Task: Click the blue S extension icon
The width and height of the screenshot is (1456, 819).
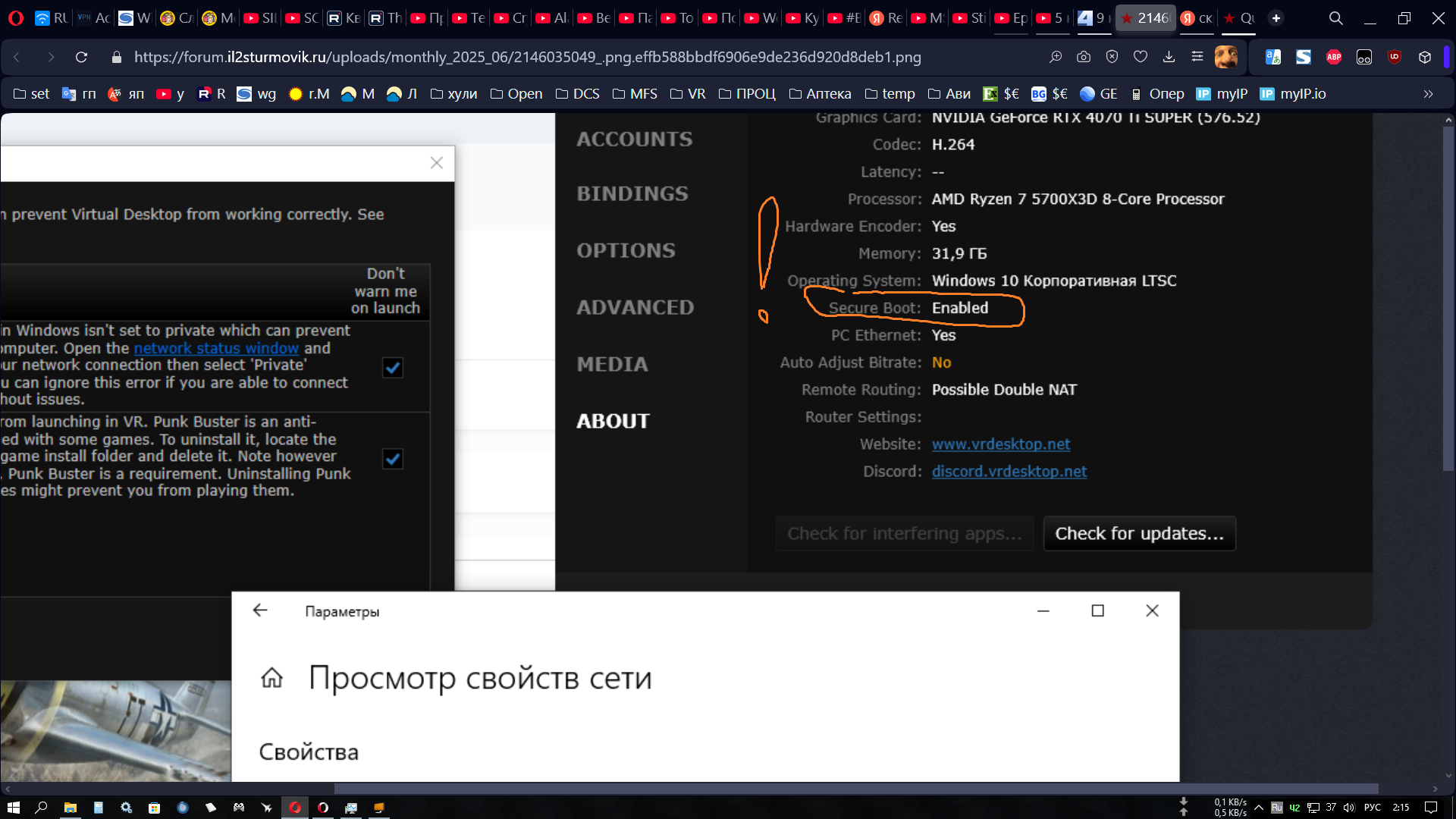Action: 1304,57
